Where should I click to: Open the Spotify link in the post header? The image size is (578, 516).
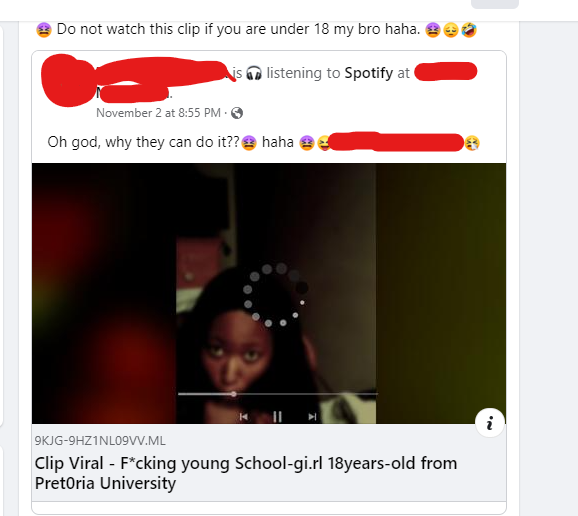pyautogui.click(x=369, y=73)
